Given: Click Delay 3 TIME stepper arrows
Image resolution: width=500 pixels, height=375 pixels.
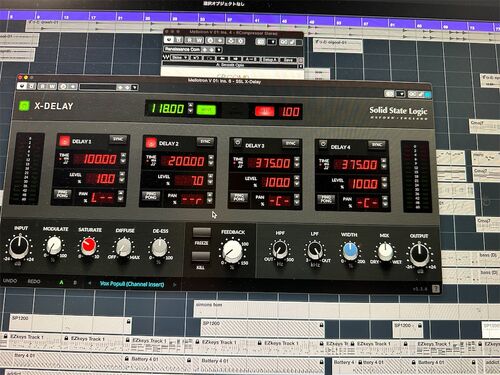Looking at the screenshot, I should pyautogui.click(x=297, y=162).
